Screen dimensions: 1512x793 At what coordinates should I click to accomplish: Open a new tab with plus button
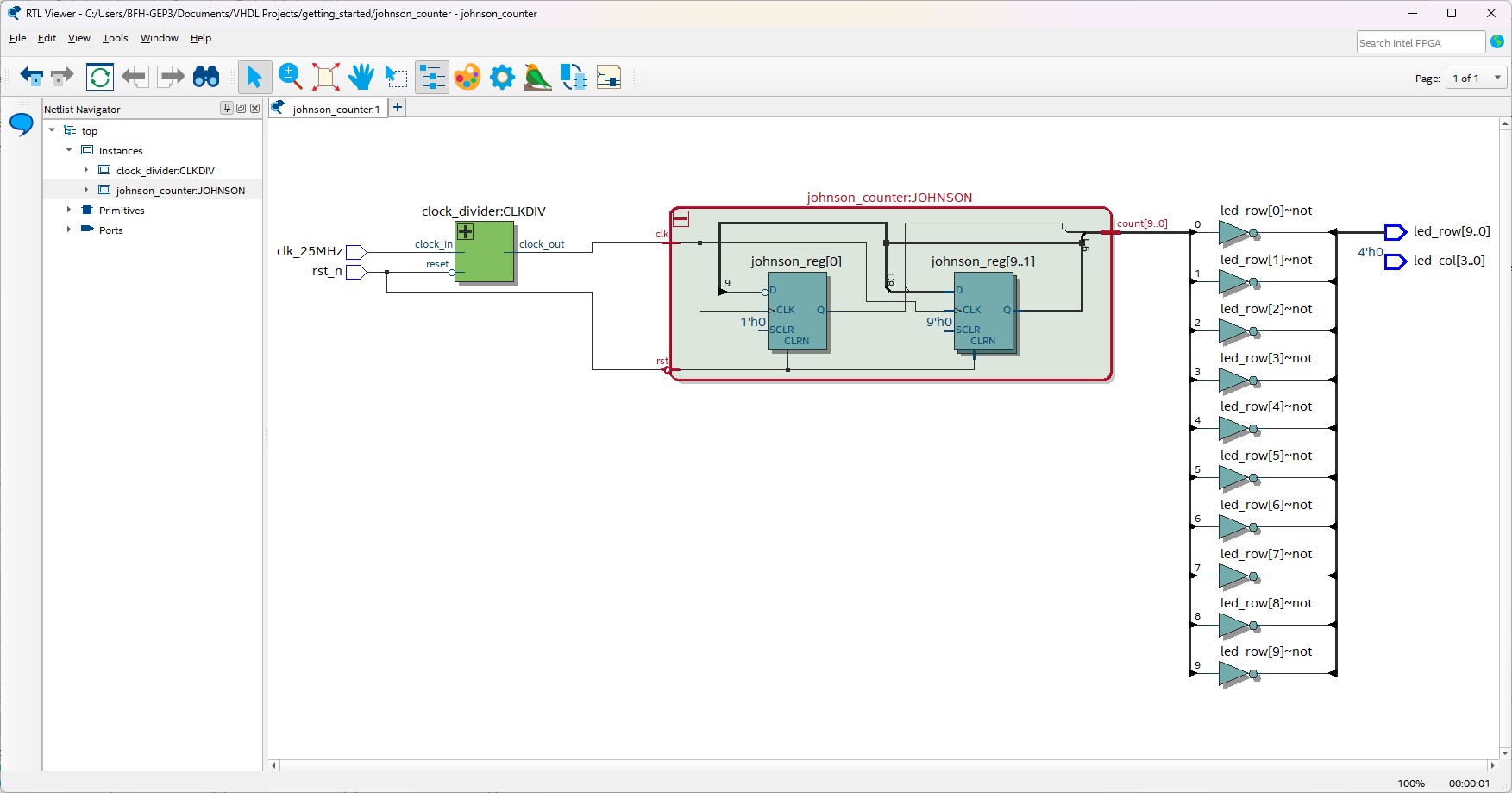coord(398,108)
